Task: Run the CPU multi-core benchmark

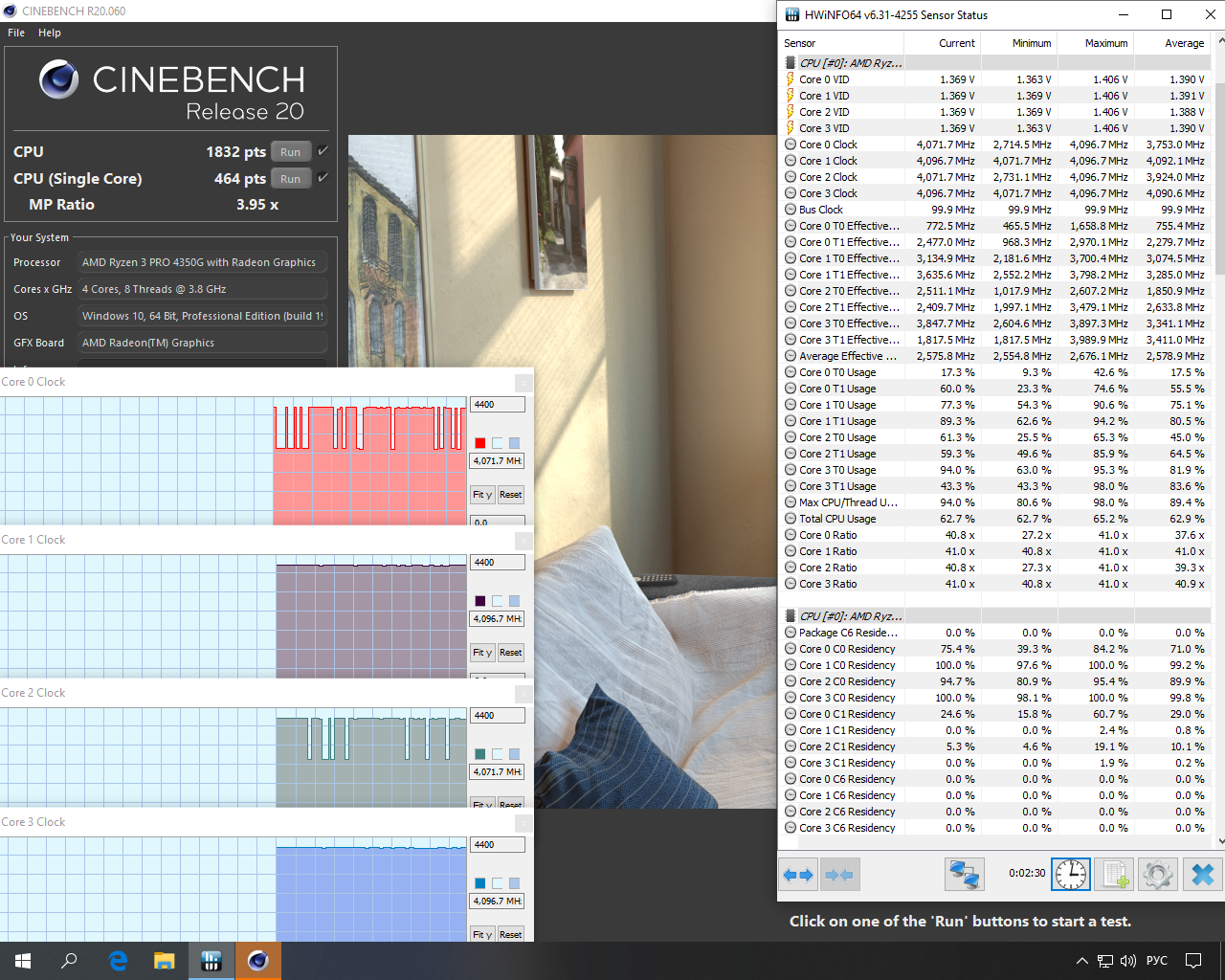Action: click(291, 151)
